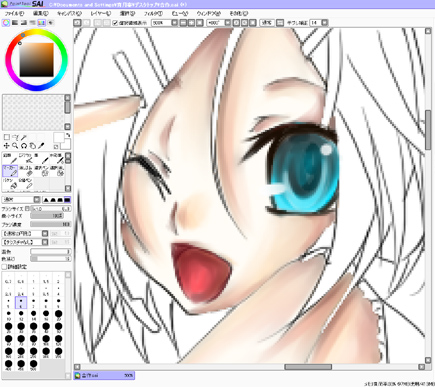Open the brush blending mode dropdown

point(21,200)
